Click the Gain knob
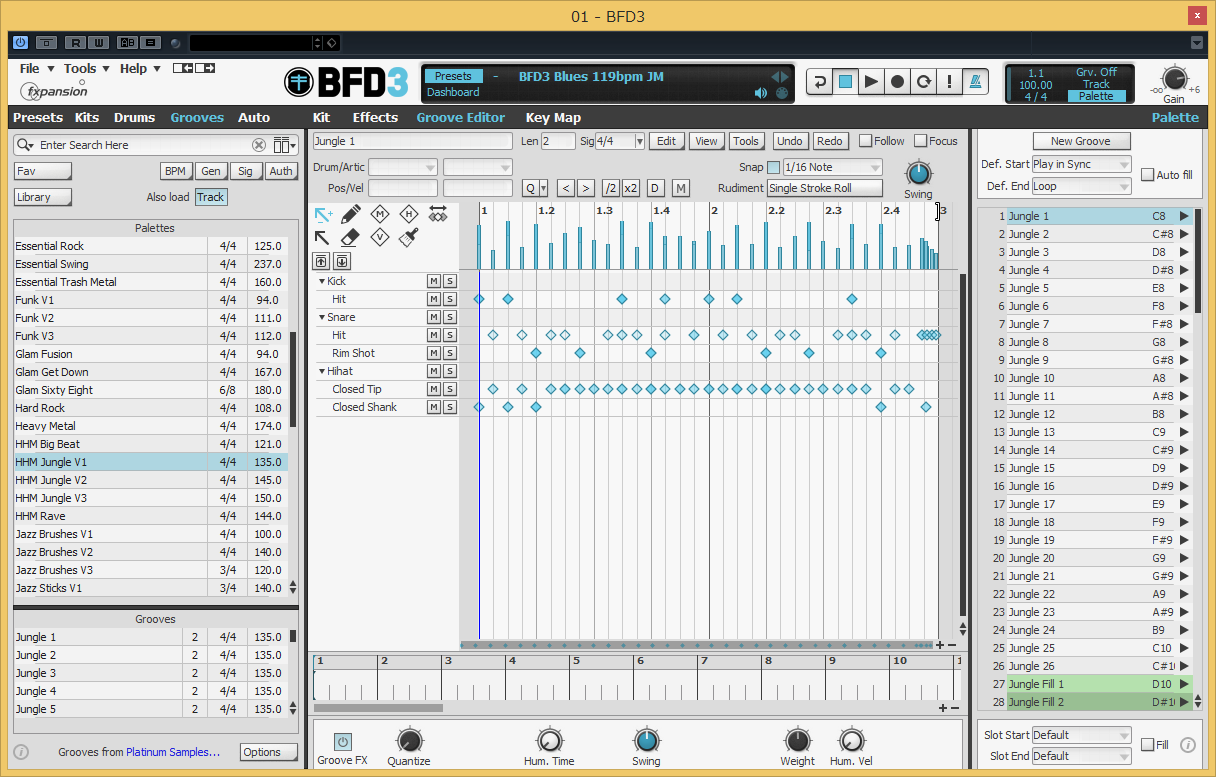This screenshot has width=1216, height=777. point(1174,79)
